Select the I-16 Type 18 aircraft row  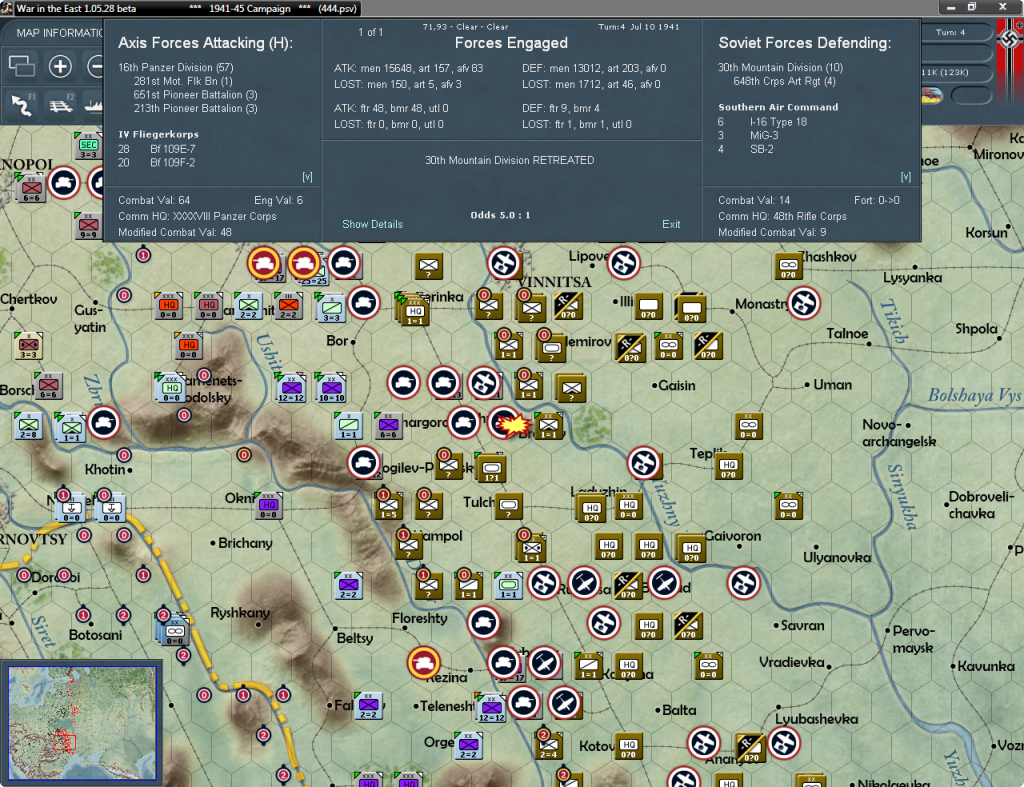[762, 122]
